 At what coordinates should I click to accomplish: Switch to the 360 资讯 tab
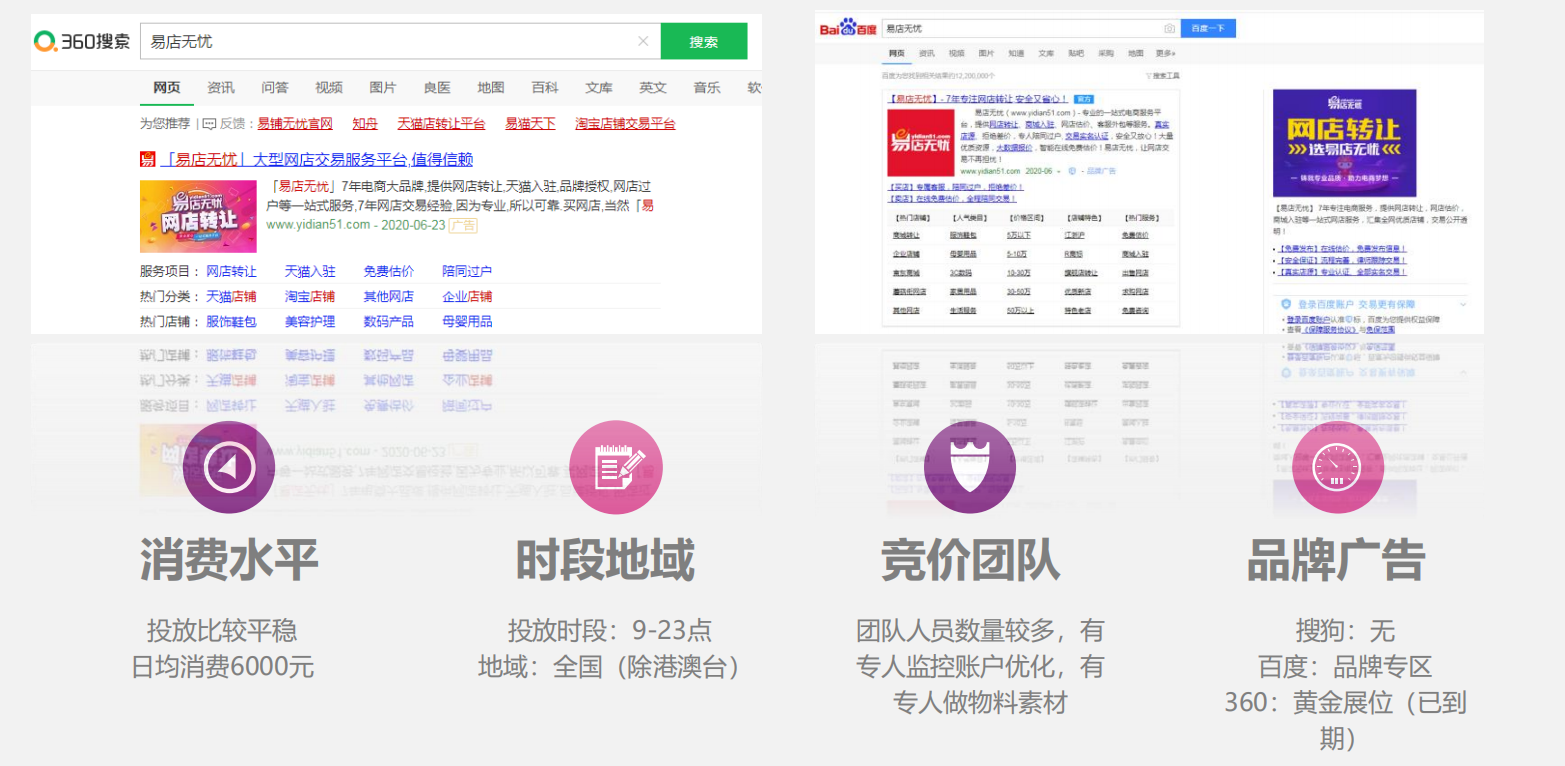click(x=221, y=88)
